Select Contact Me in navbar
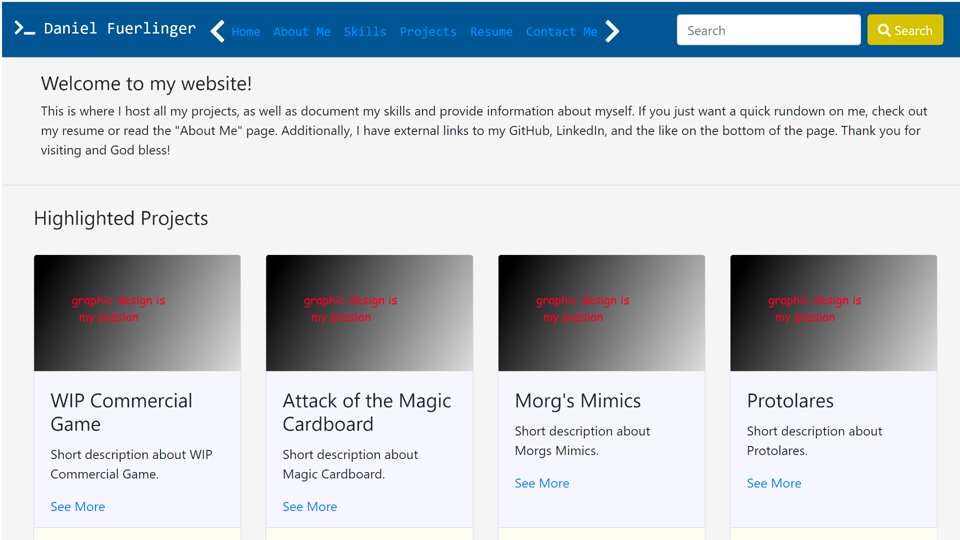This screenshot has height=540, width=960. pos(561,32)
